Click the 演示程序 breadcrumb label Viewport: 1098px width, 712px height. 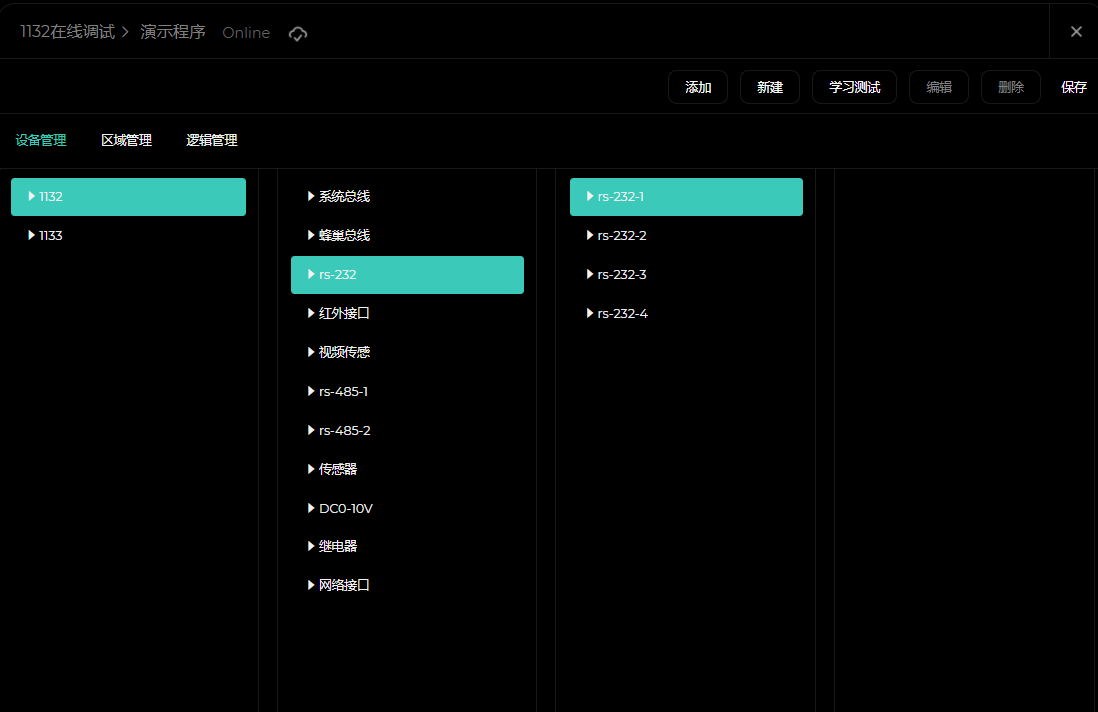(x=173, y=32)
